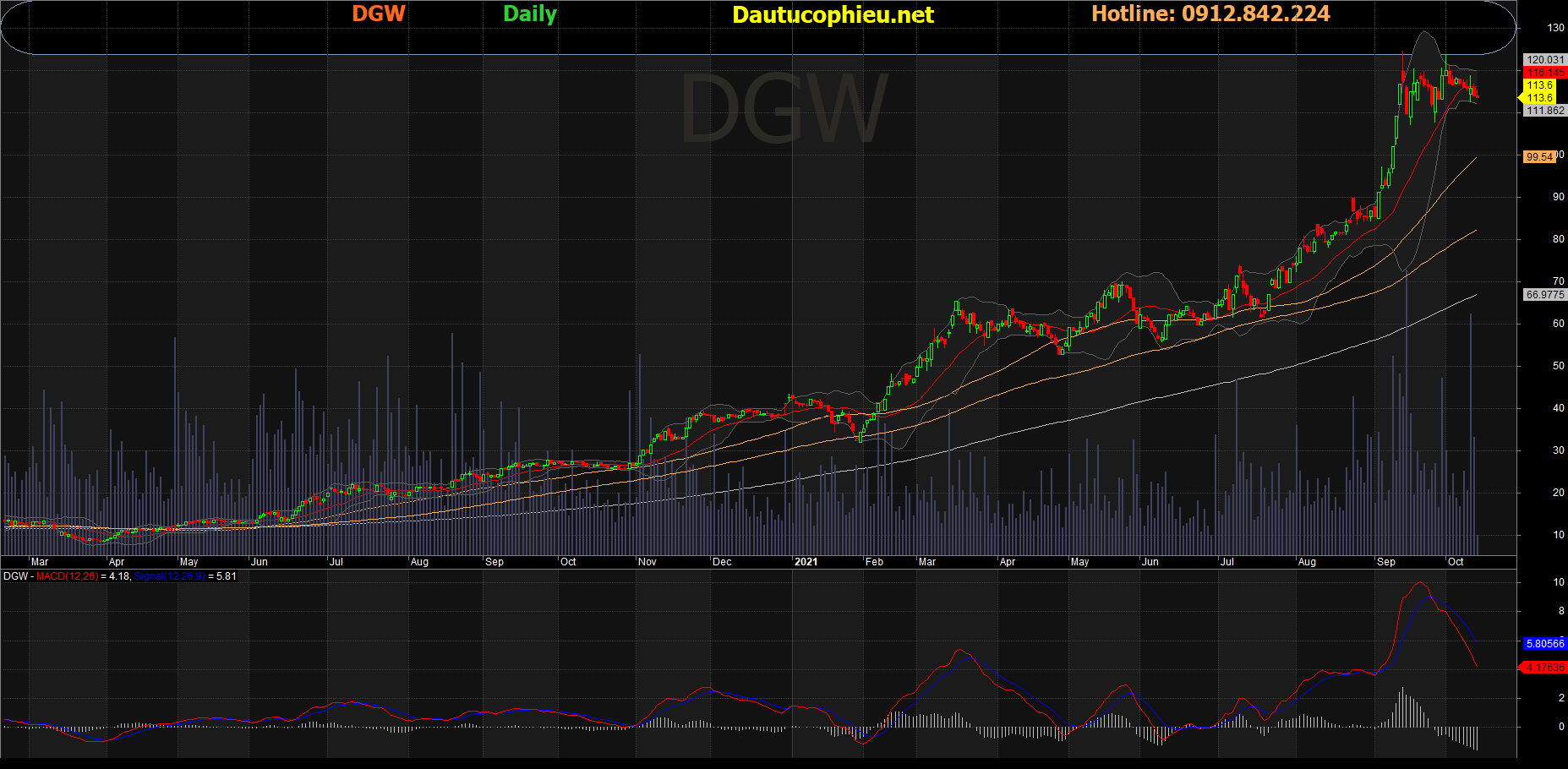Click the Hotline phone number text
Image resolution: width=1568 pixels, height=769 pixels.
click(1210, 14)
